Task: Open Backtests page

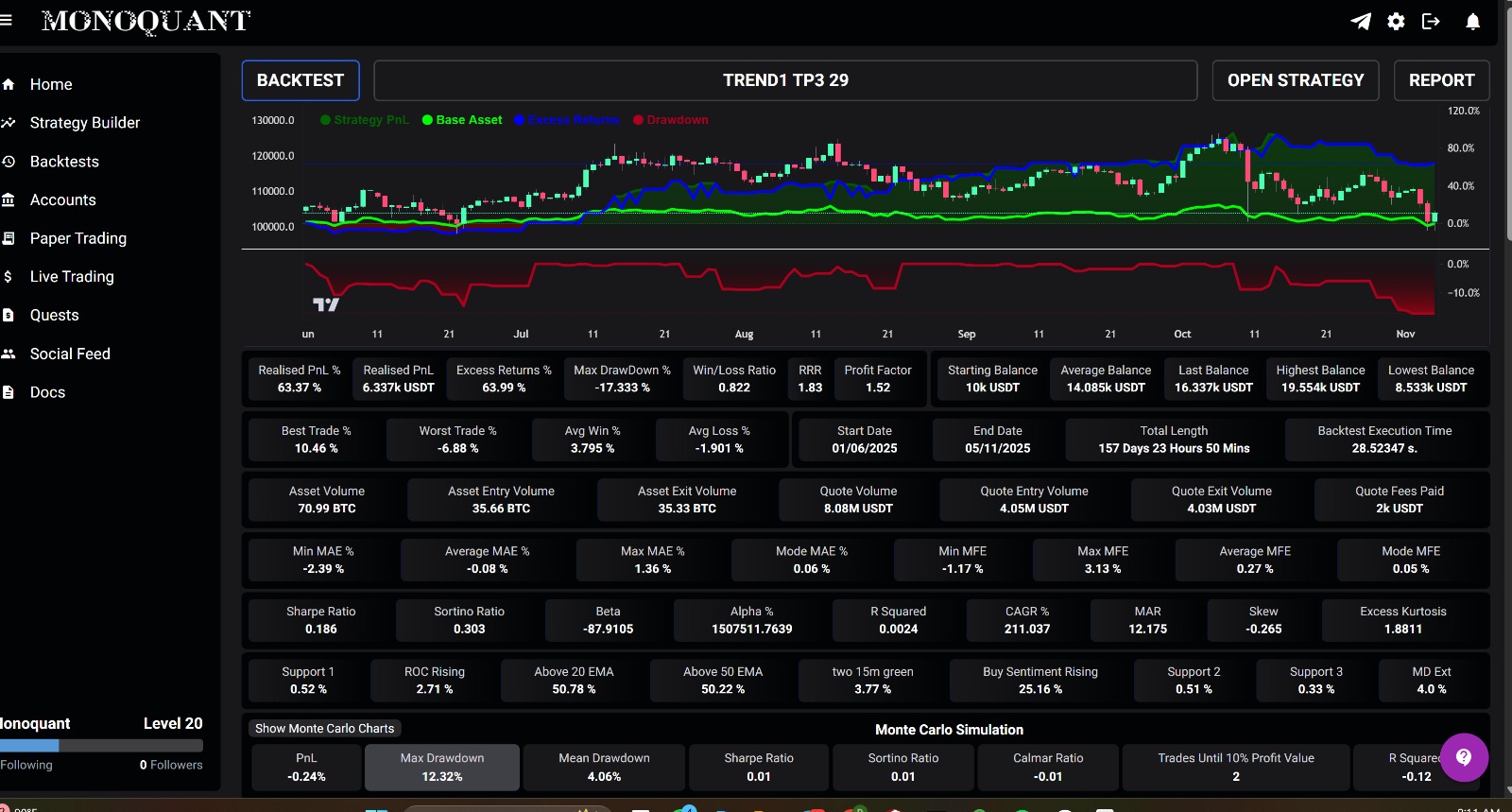Action: pyautogui.click(x=64, y=162)
